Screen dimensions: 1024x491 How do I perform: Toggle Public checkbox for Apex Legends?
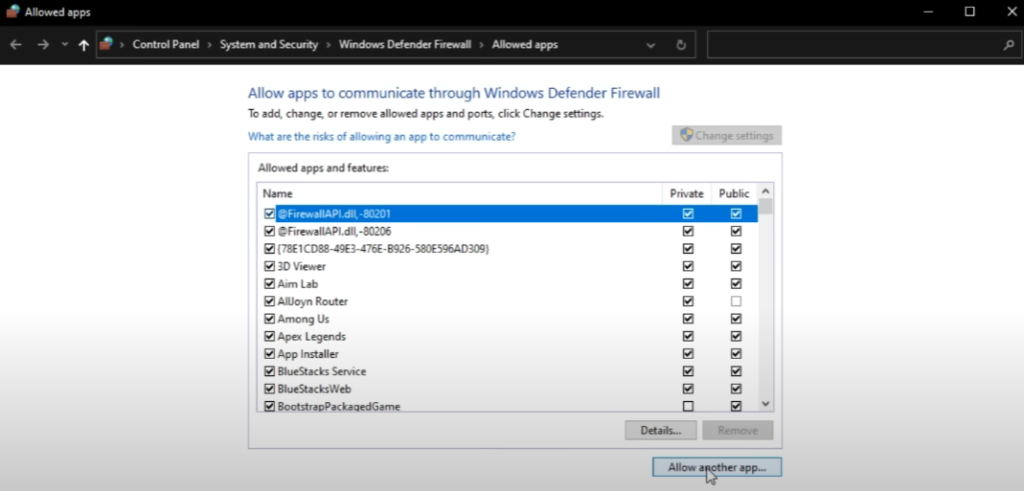point(736,336)
